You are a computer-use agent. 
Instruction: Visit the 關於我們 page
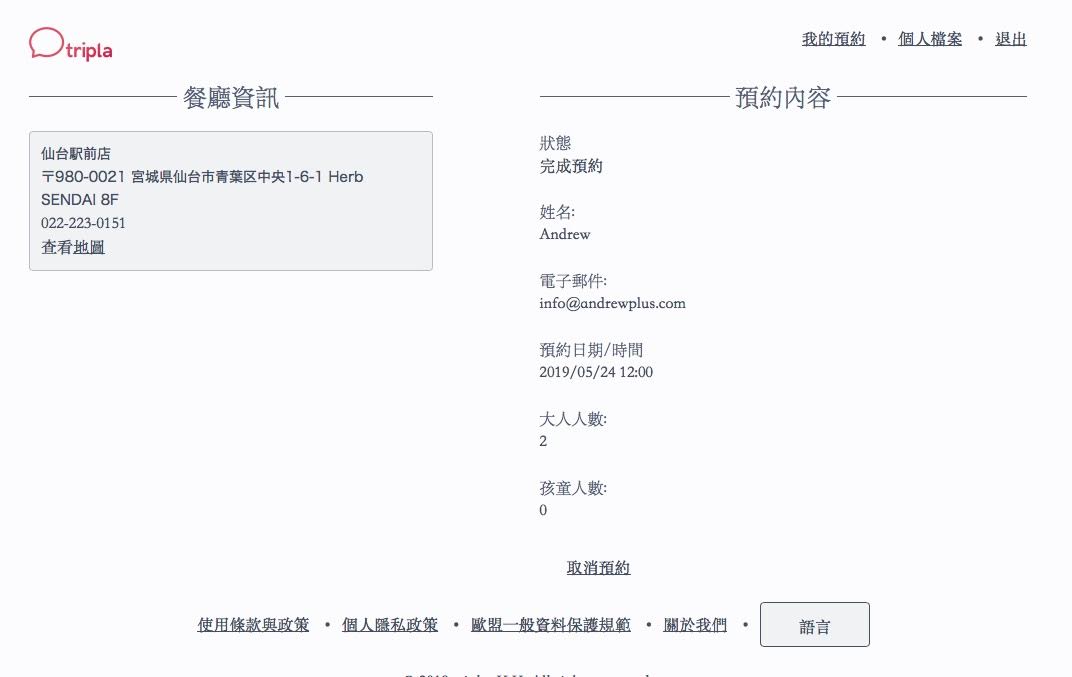click(695, 624)
